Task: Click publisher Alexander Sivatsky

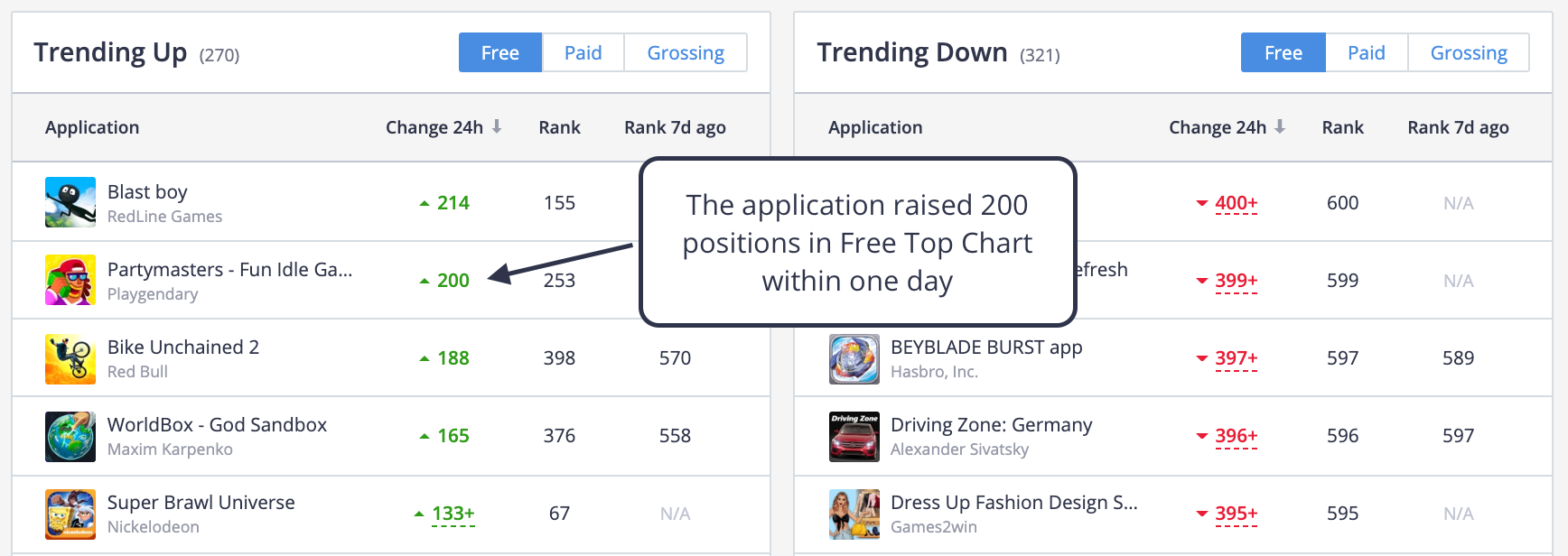Action: pos(959,449)
